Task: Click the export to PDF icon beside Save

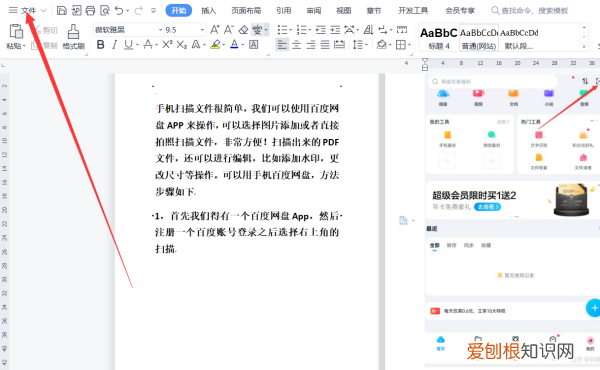Action: pyautogui.click(x=76, y=10)
